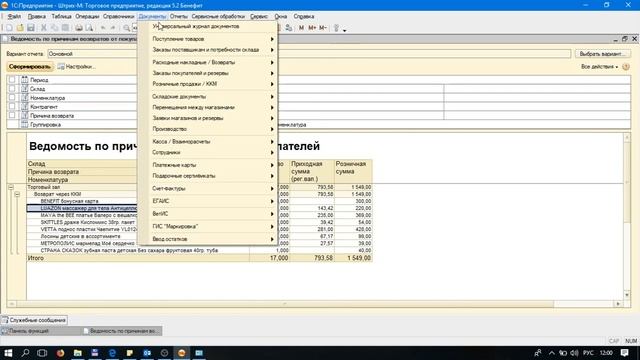Open File Explorer from the taskbar

78,353
